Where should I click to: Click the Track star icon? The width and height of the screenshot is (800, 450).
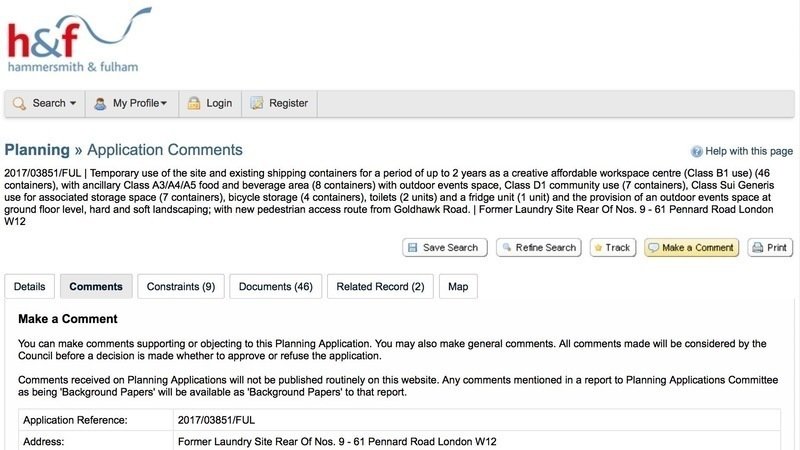tap(598, 247)
